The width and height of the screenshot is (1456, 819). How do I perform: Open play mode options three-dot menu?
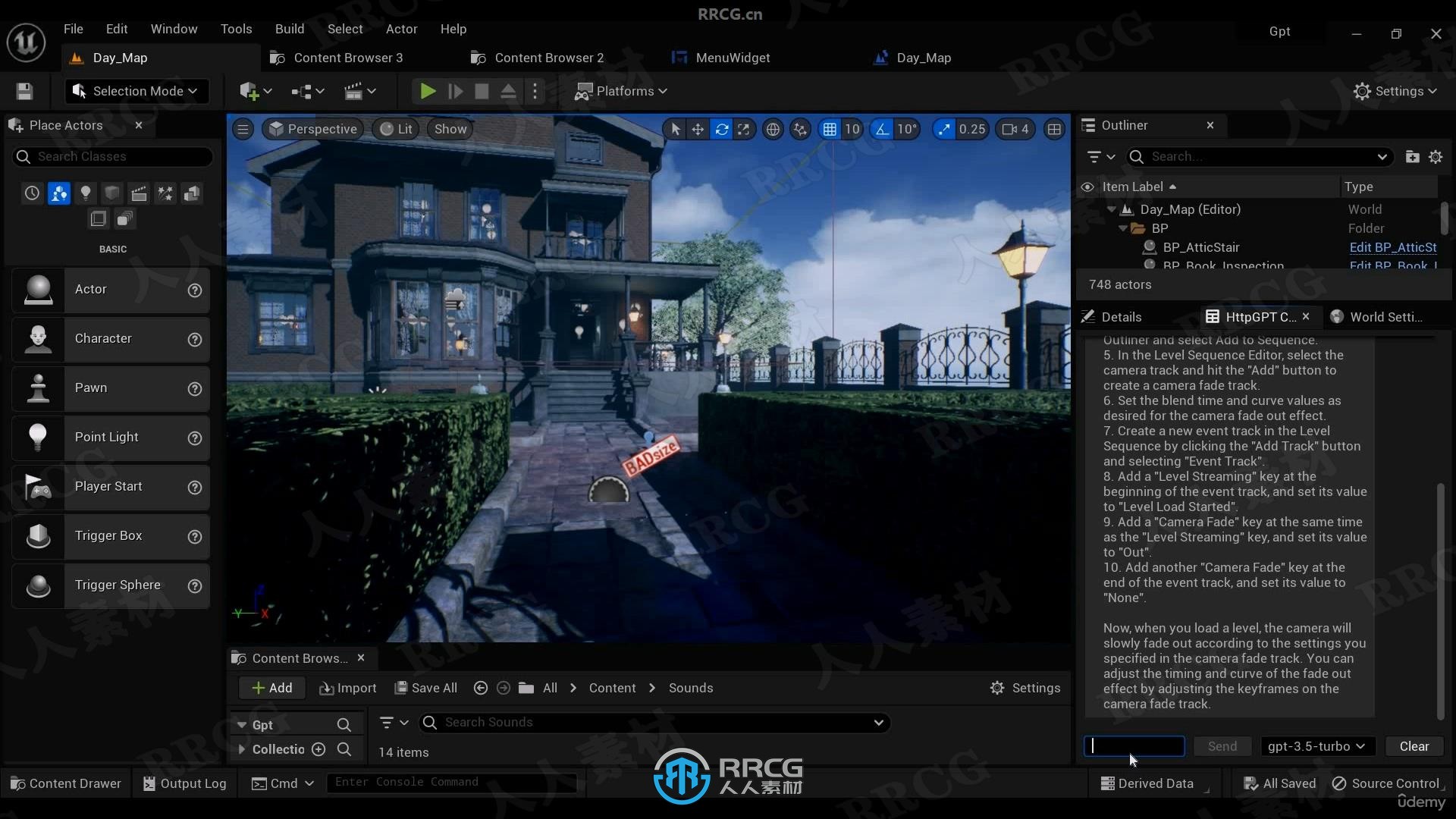coord(535,91)
